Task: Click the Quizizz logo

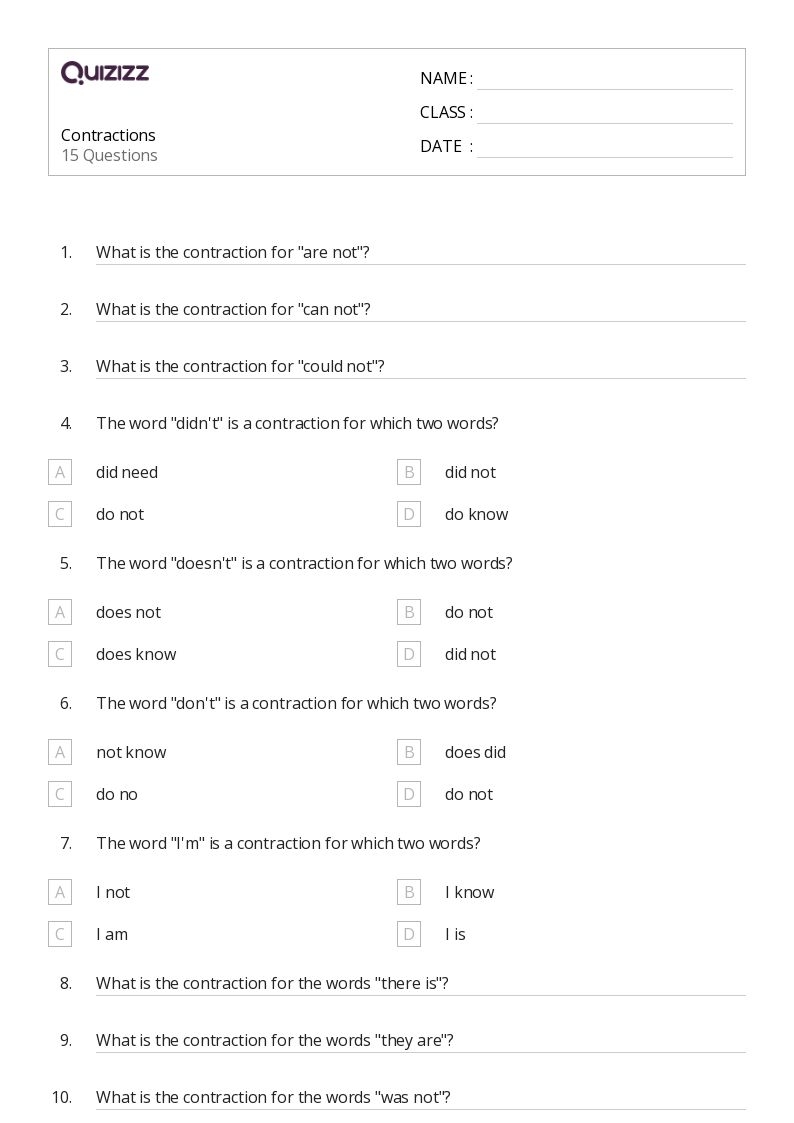Action: point(105,73)
